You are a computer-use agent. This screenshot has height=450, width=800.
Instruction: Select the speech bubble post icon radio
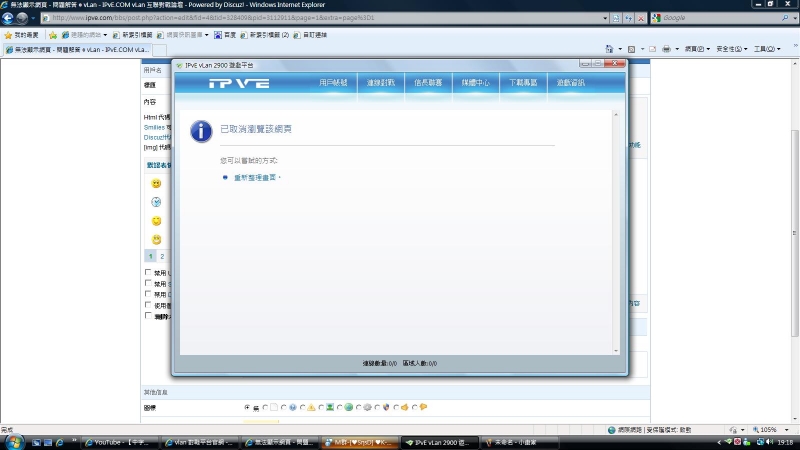tap(415, 407)
